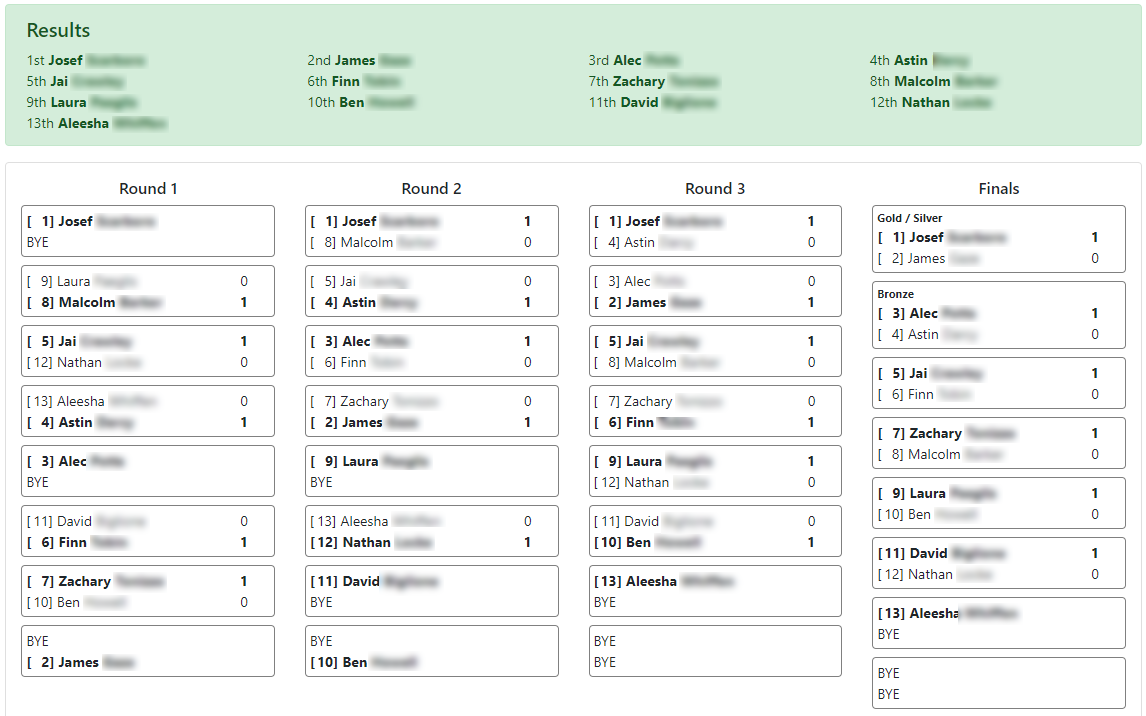Open Round 3 David vs Ben match
The width and height of the screenshot is (1146, 716).
715,531
